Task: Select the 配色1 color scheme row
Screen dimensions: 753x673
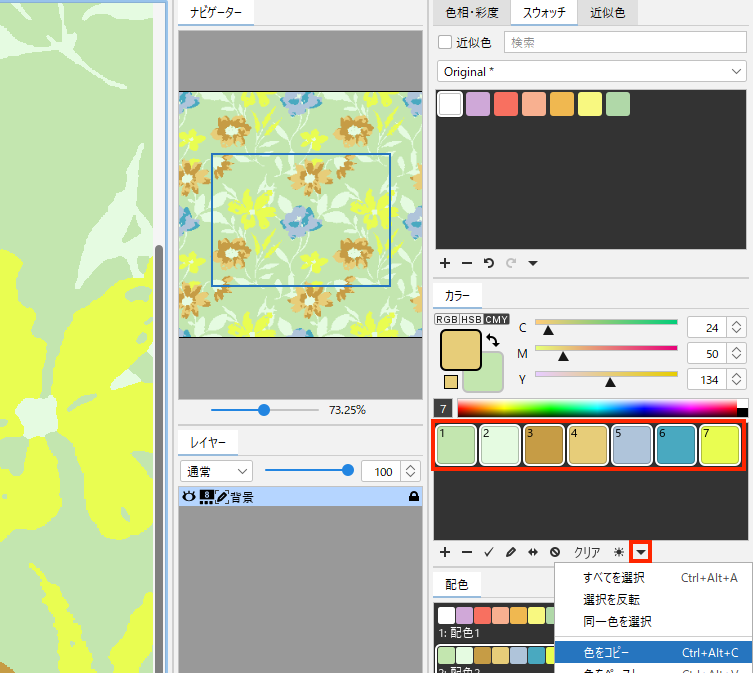Action: click(x=495, y=623)
